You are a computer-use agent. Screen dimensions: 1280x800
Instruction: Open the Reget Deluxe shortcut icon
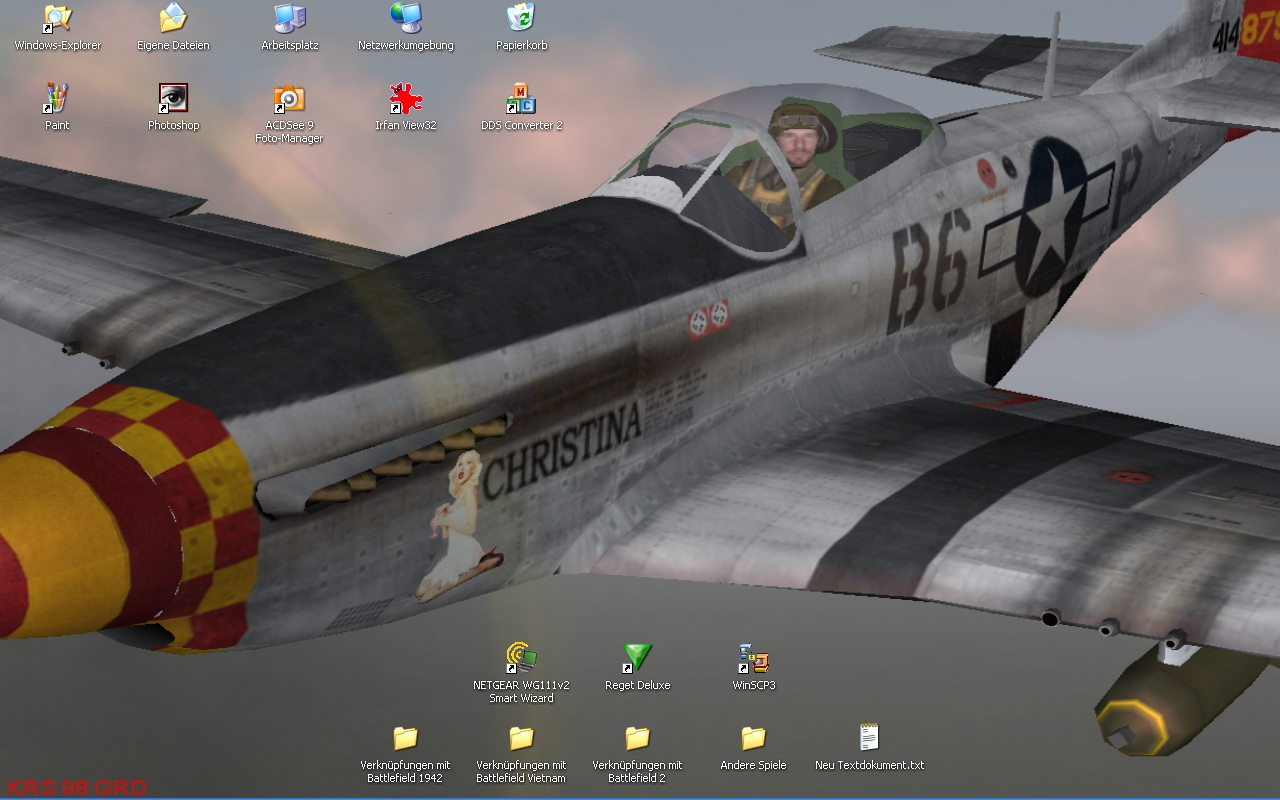[637, 658]
